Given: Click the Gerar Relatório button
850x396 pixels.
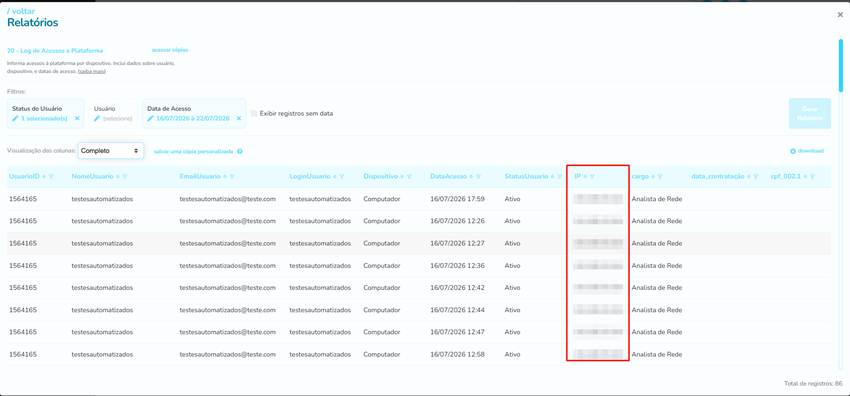Looking at the screenshot, I should pyautogui.click(x=809, y=113).
